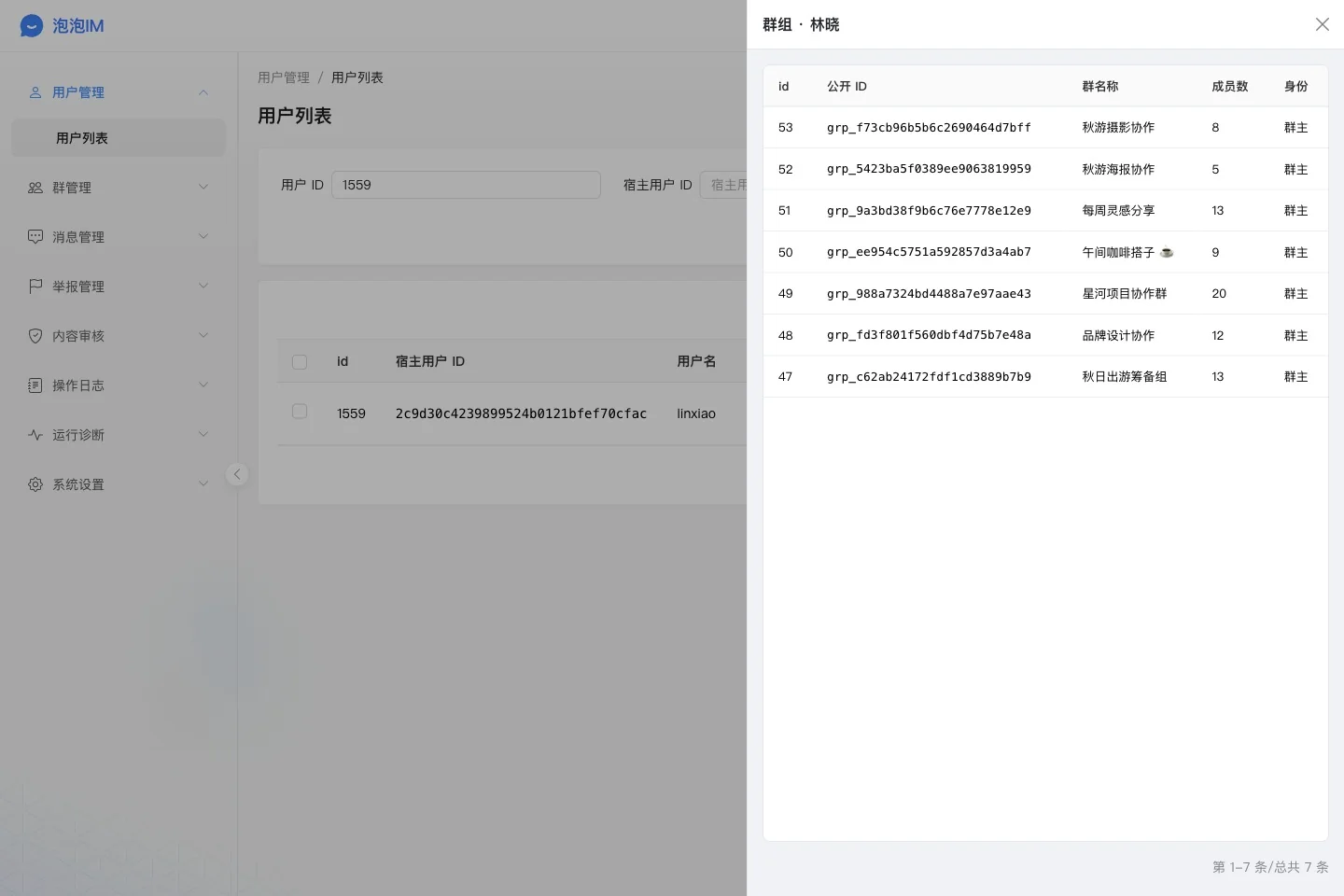Click the 系统设置 gear icon
Screen dimensions: 1344x896
35,484
